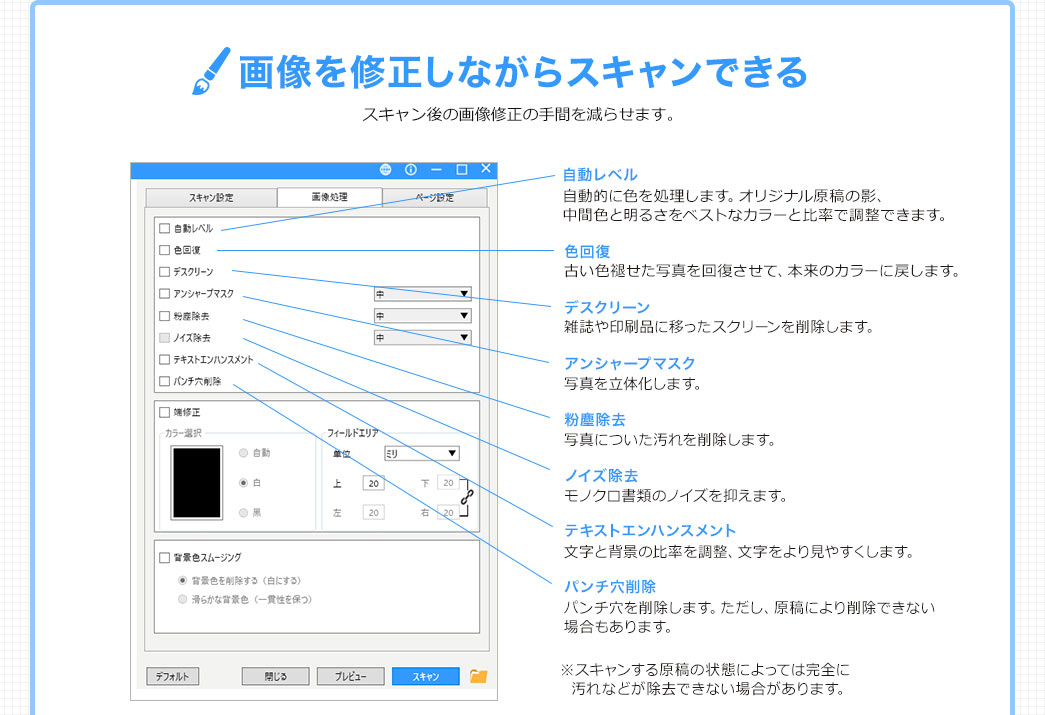Enable the 自動レベル checkbox
The height and width of the screenshot is (715, 1045).
click(x=164, y=228)
